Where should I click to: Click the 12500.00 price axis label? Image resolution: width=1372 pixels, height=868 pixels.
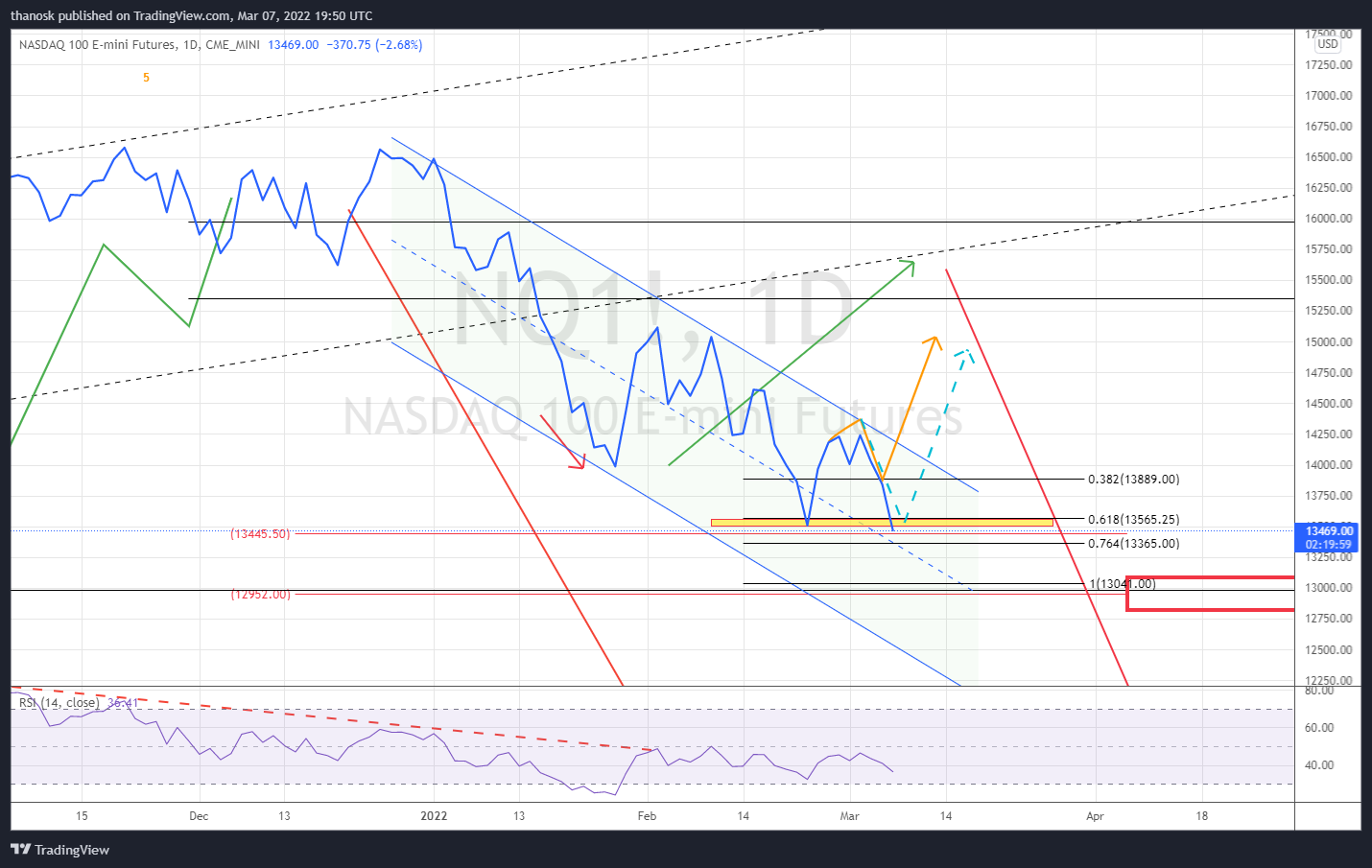(1329, 650)
